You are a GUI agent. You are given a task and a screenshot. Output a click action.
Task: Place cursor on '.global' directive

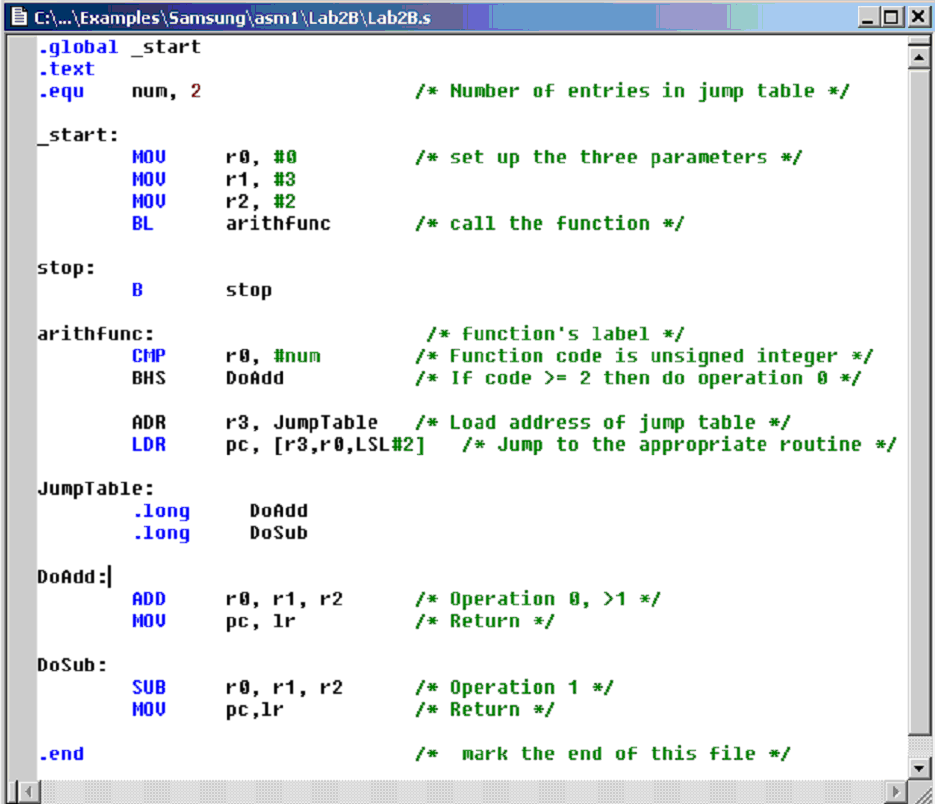(x=78, y=47)
